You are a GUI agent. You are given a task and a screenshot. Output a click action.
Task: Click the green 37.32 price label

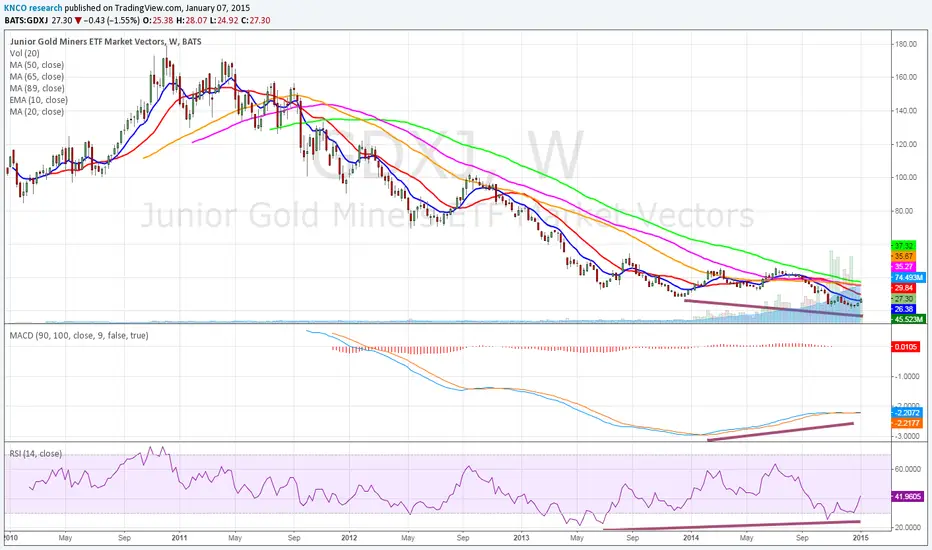pos(903,246)
